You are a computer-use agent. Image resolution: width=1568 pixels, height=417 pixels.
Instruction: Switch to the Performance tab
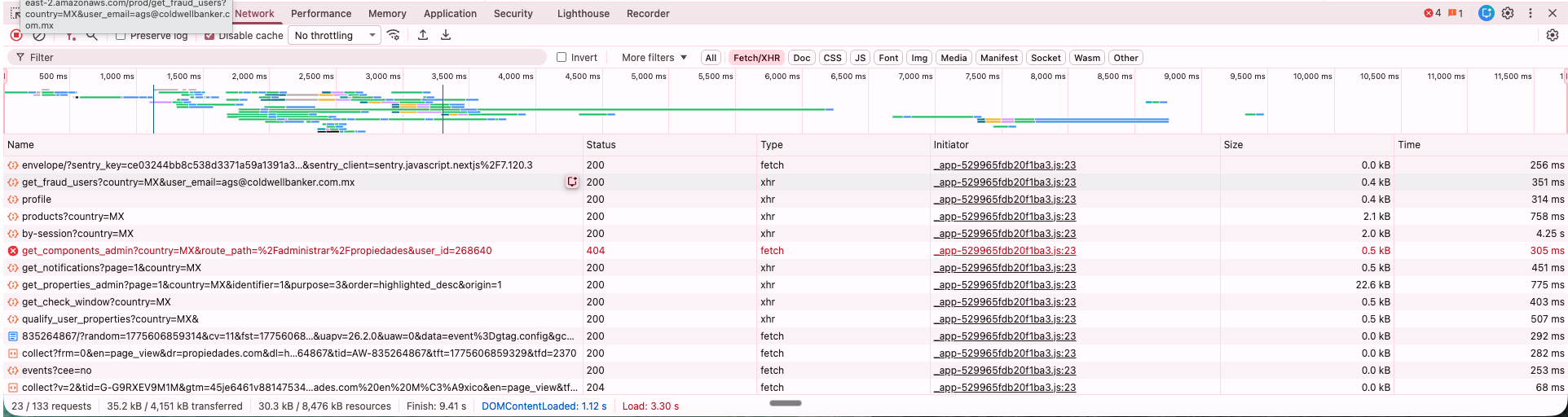(x=321, y=14)
